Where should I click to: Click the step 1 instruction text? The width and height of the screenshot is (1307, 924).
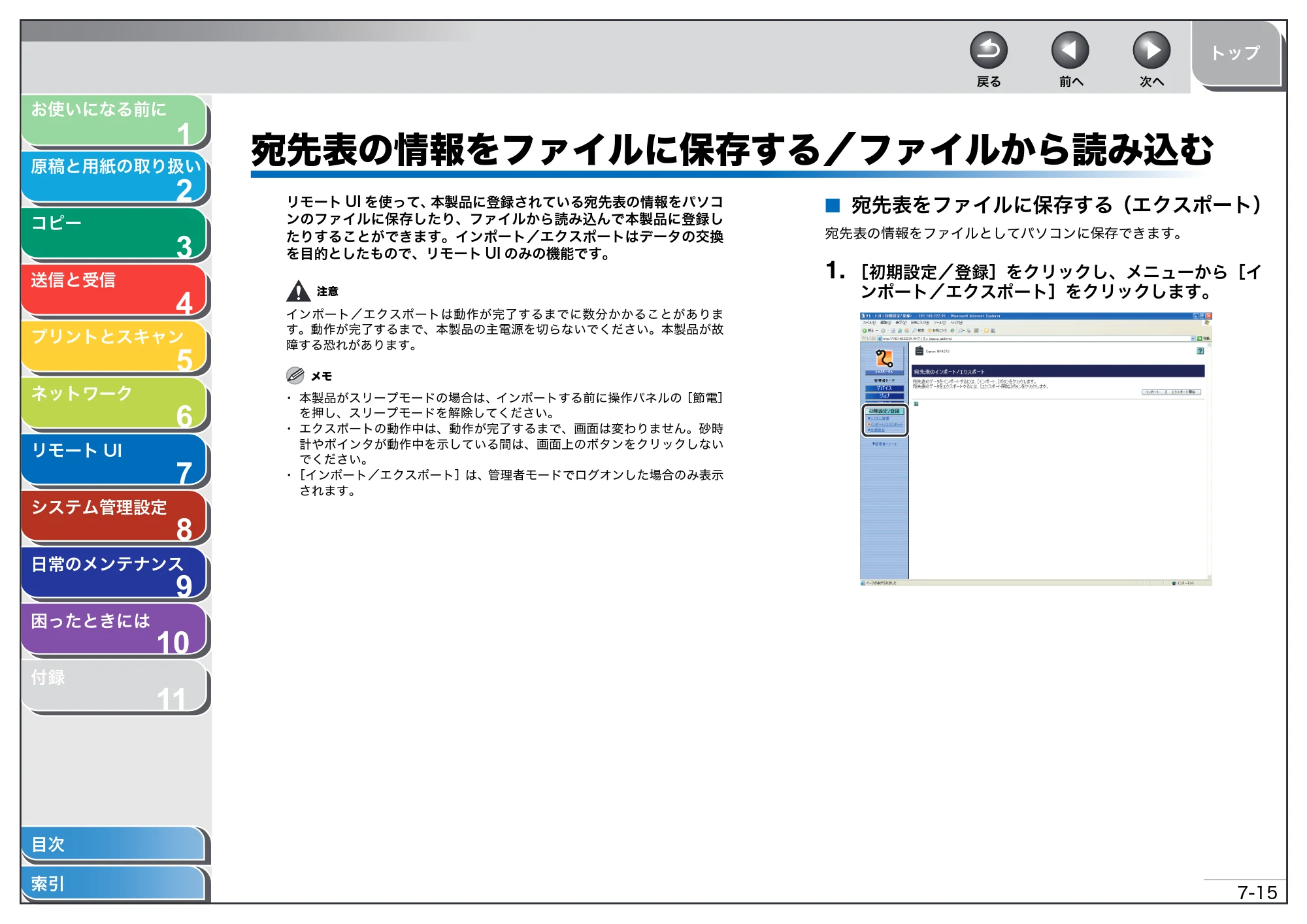1061,282
